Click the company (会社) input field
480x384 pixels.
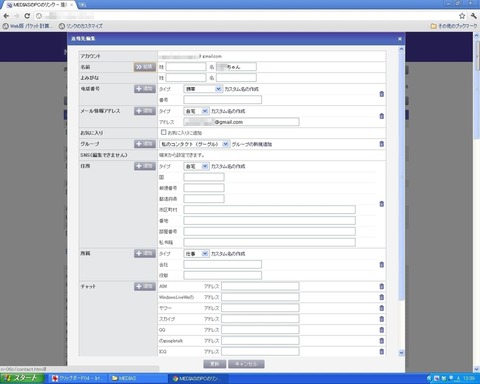point(223,264)
